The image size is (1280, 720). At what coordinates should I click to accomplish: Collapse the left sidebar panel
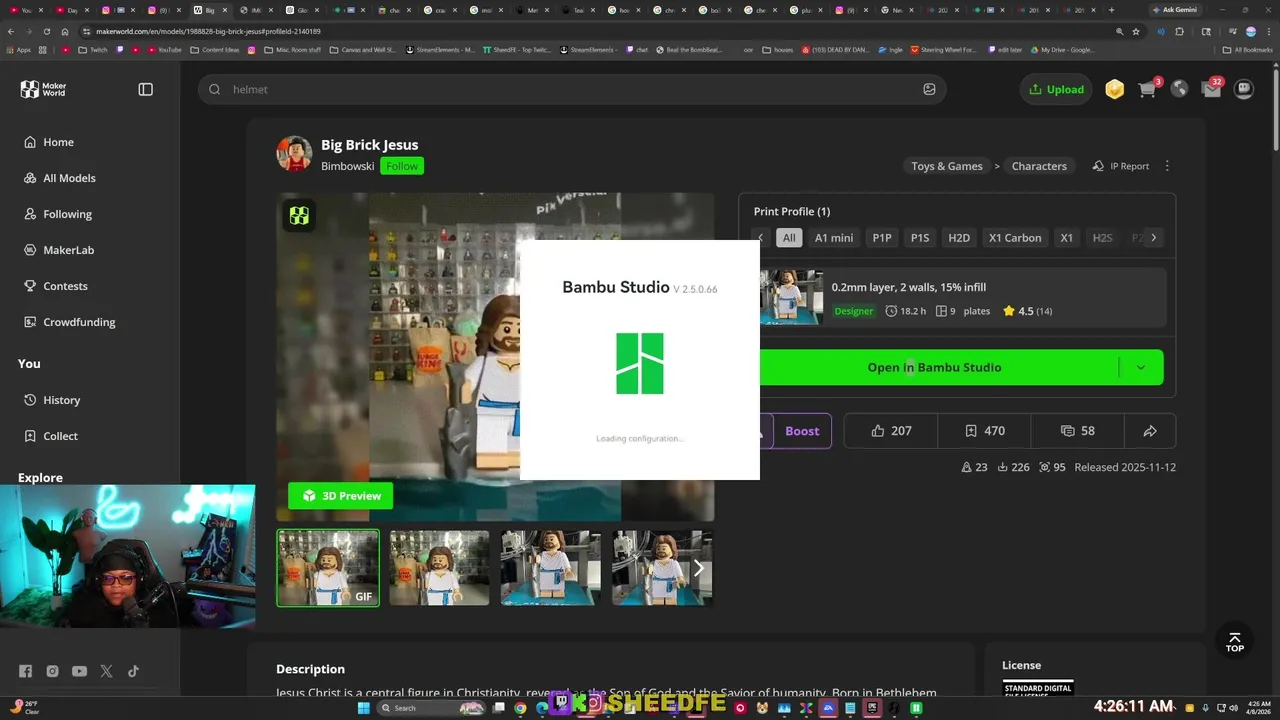point(146,89)
